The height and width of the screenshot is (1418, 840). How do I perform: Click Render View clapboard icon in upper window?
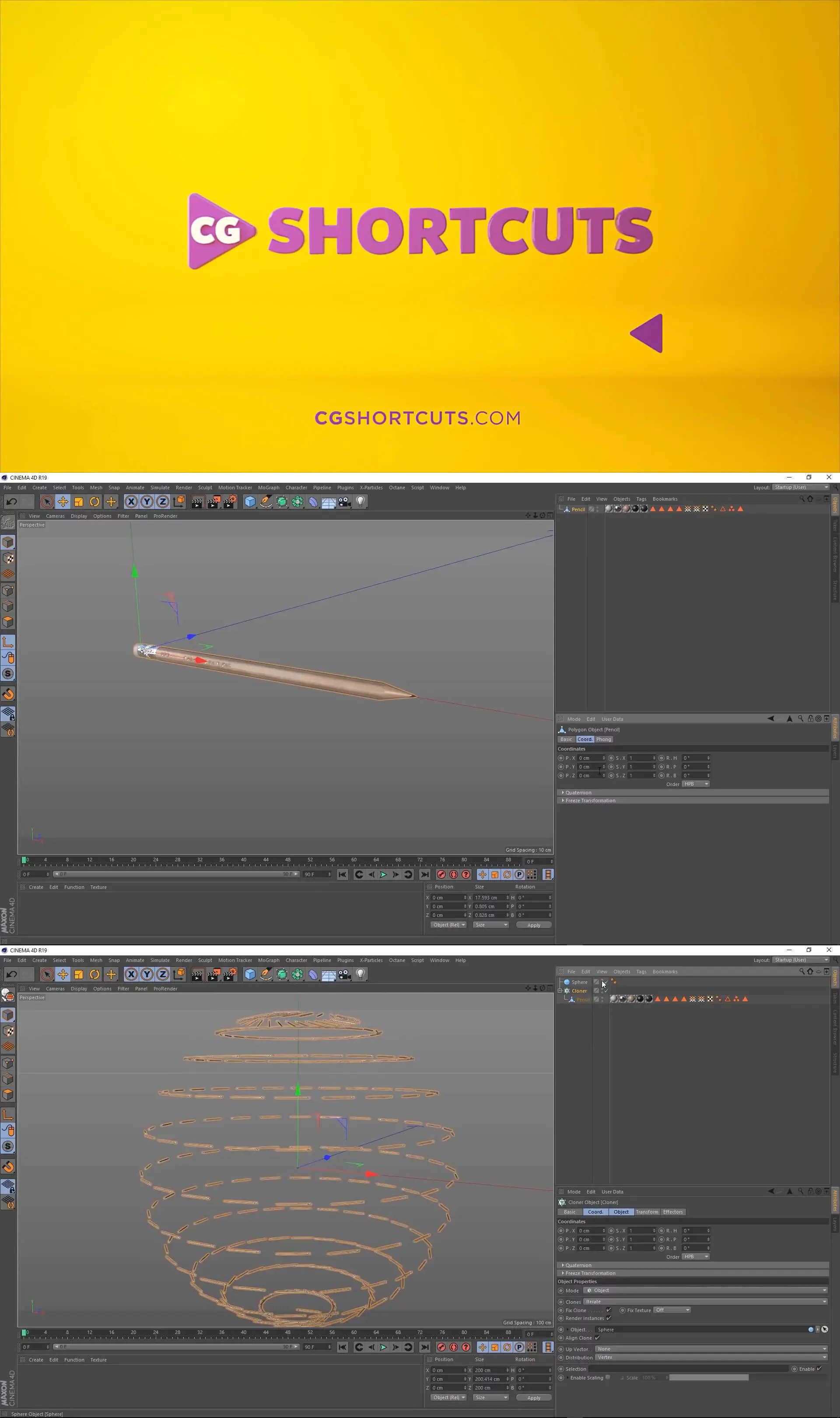click(x=197, y=502)
